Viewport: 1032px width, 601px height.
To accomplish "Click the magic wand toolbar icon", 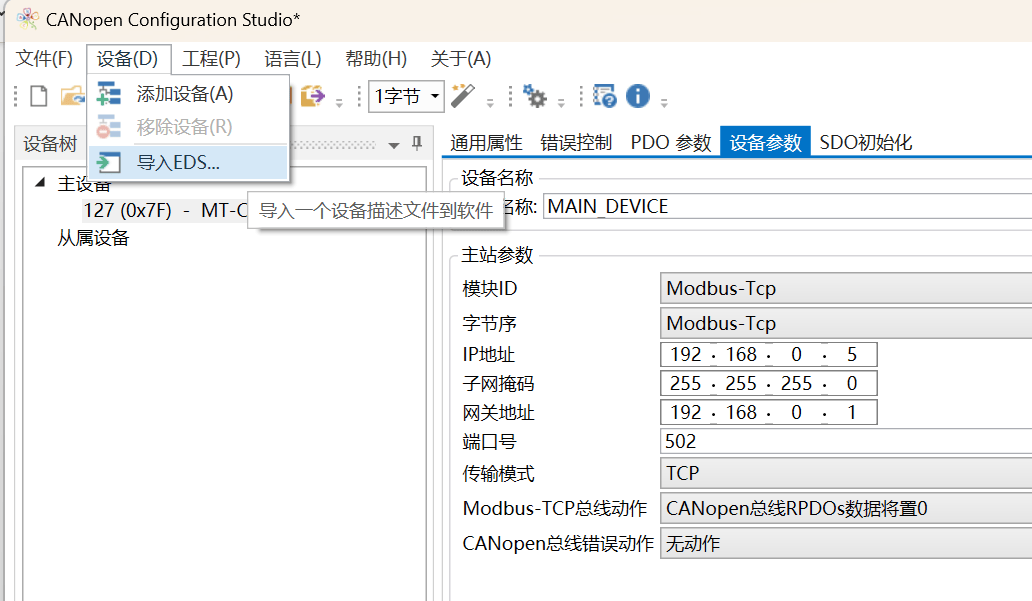I will (x=463, y=96).
